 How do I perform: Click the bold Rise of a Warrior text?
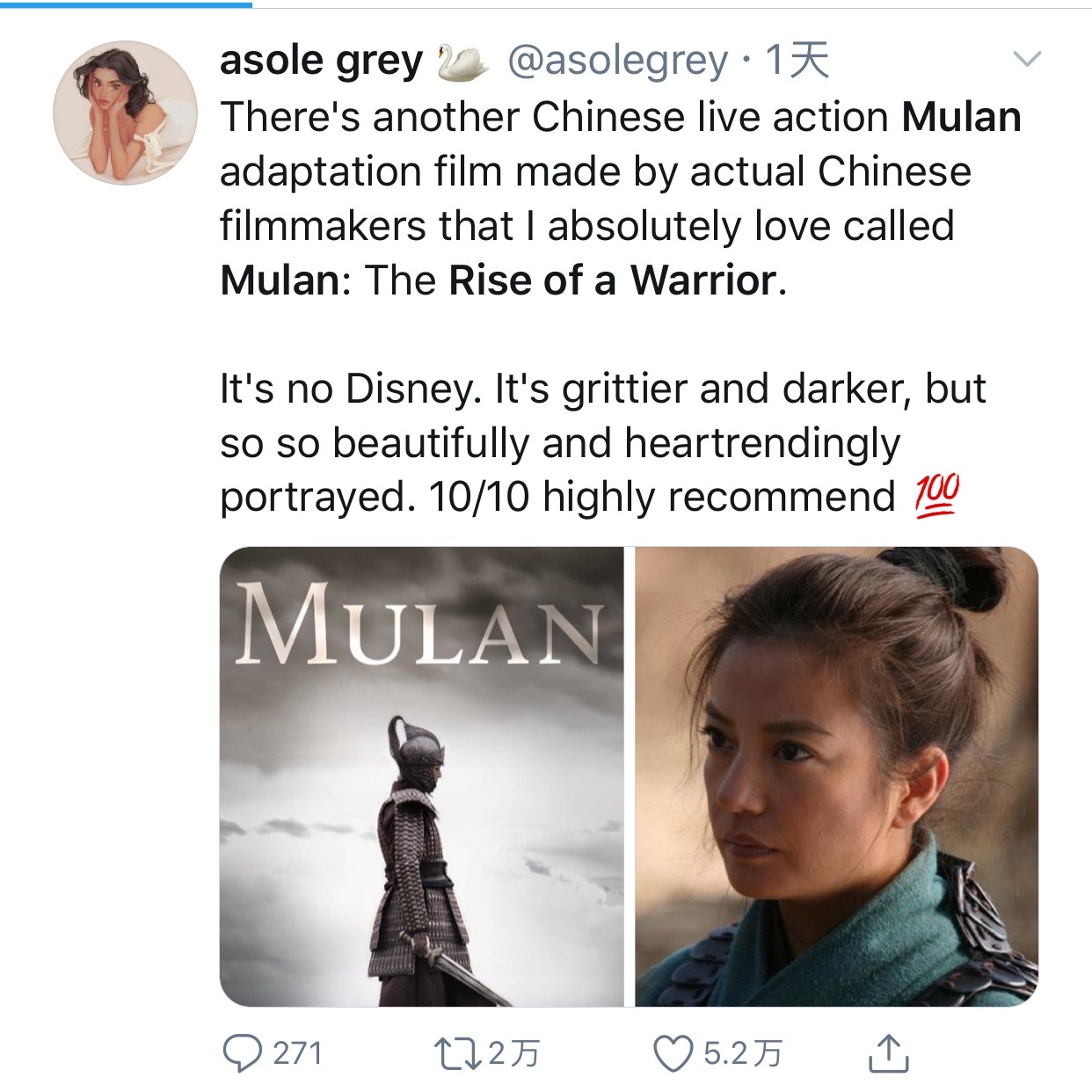pos(612,281)
